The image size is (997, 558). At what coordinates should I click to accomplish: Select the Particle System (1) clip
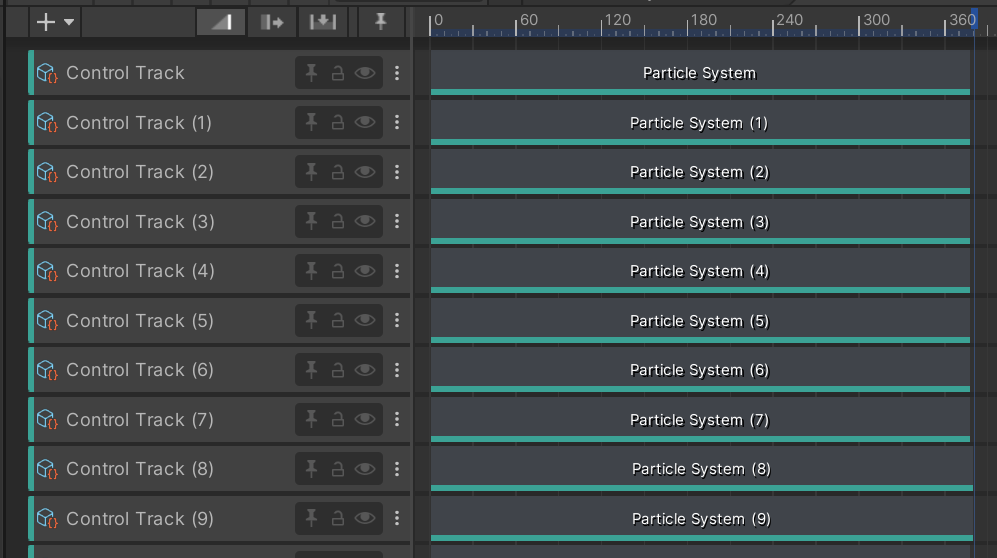700,123
